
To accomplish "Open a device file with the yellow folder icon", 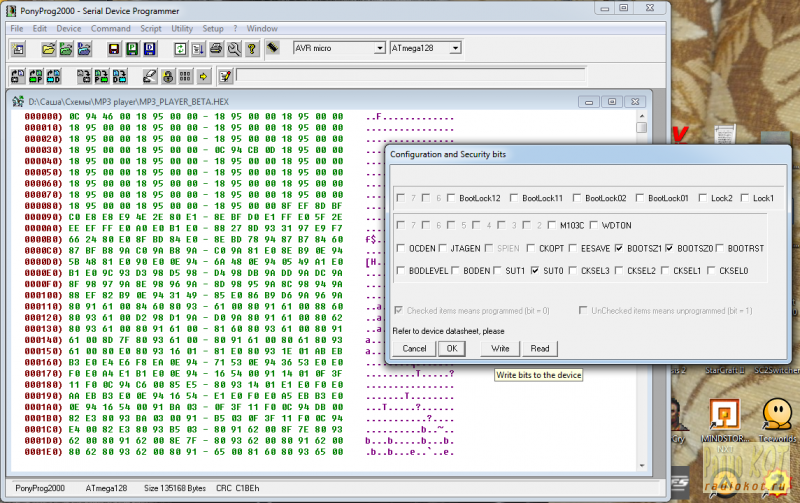I will 48,49.
